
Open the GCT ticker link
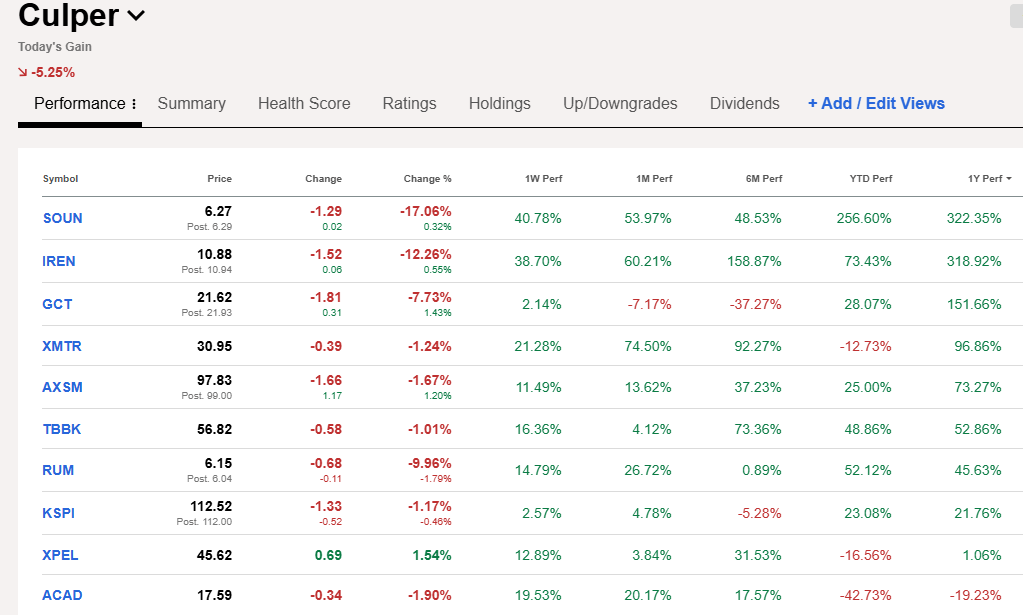(57, 305)
